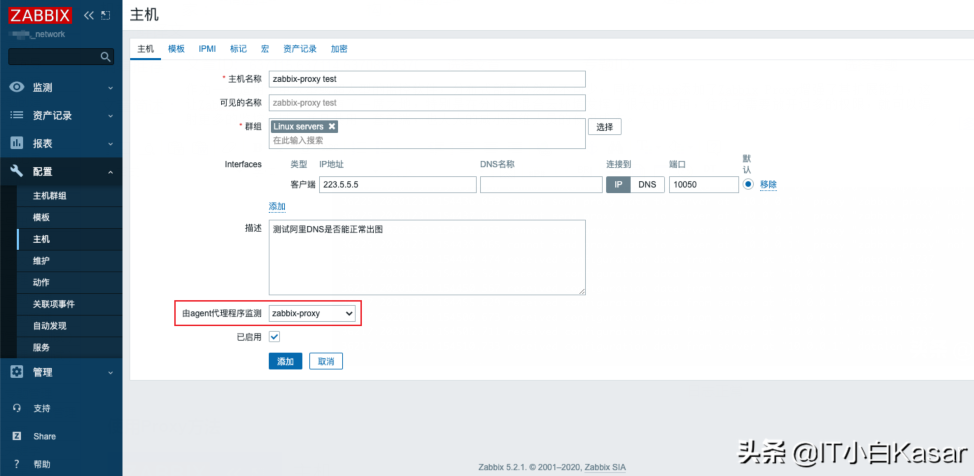Click the Z icon for Share
Viewport: 974px width, 476px height.
pyautogui.click(x=17, y=436)
